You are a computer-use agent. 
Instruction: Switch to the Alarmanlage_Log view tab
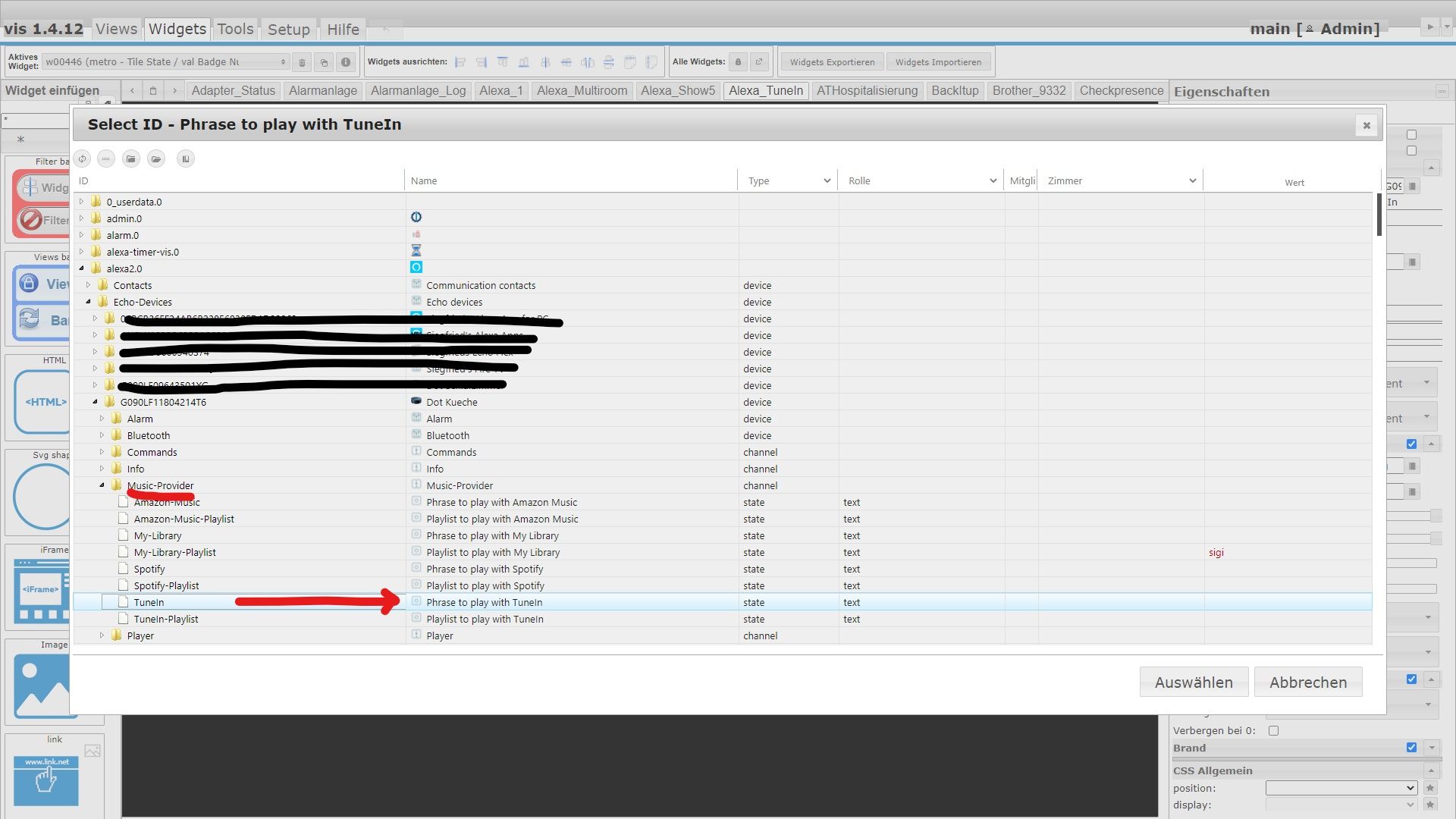(x=418, y=91)
